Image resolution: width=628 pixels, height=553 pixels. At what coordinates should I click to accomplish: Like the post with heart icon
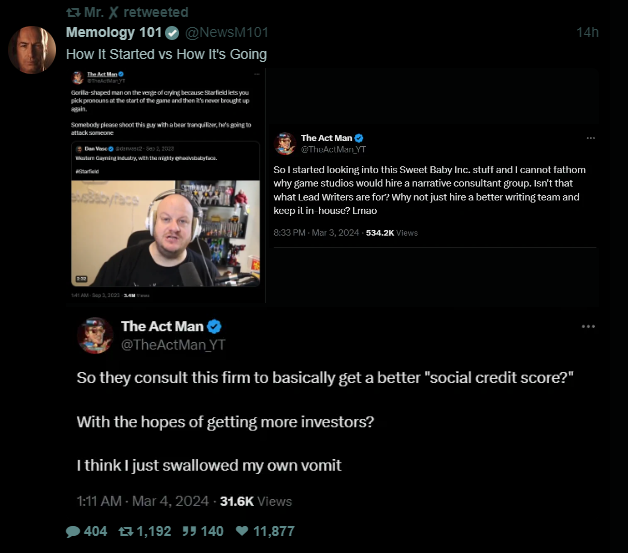[242, 531]
